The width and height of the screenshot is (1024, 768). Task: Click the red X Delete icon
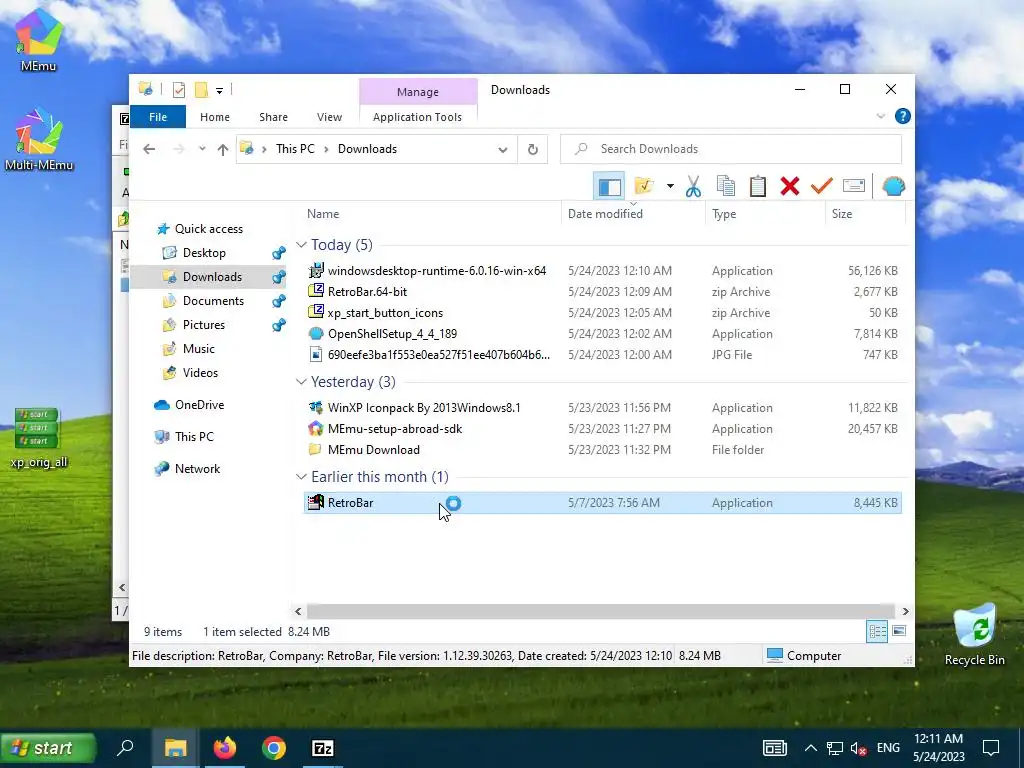pyautogui.click(x=790, y=187)
